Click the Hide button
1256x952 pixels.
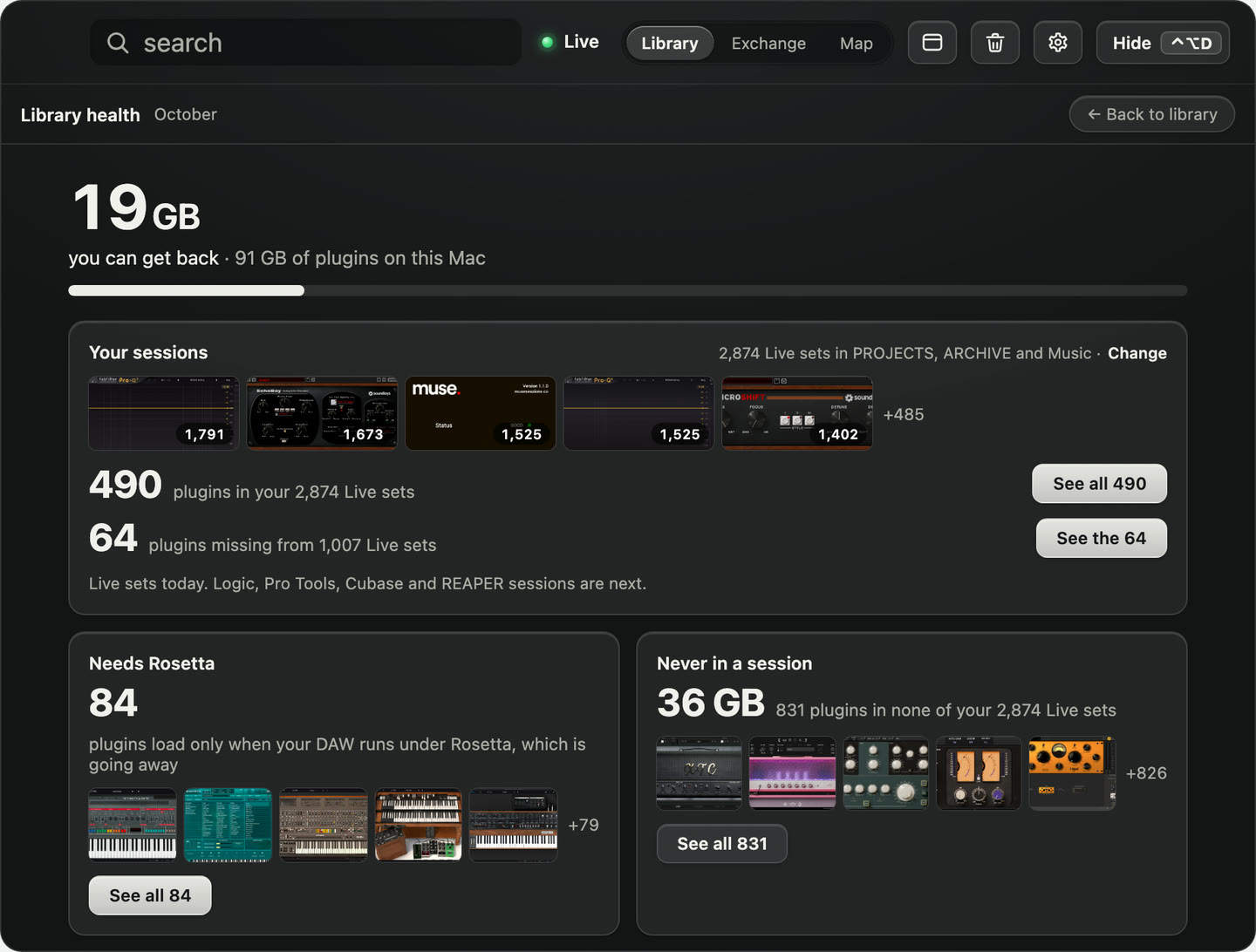click(1163, 43)
